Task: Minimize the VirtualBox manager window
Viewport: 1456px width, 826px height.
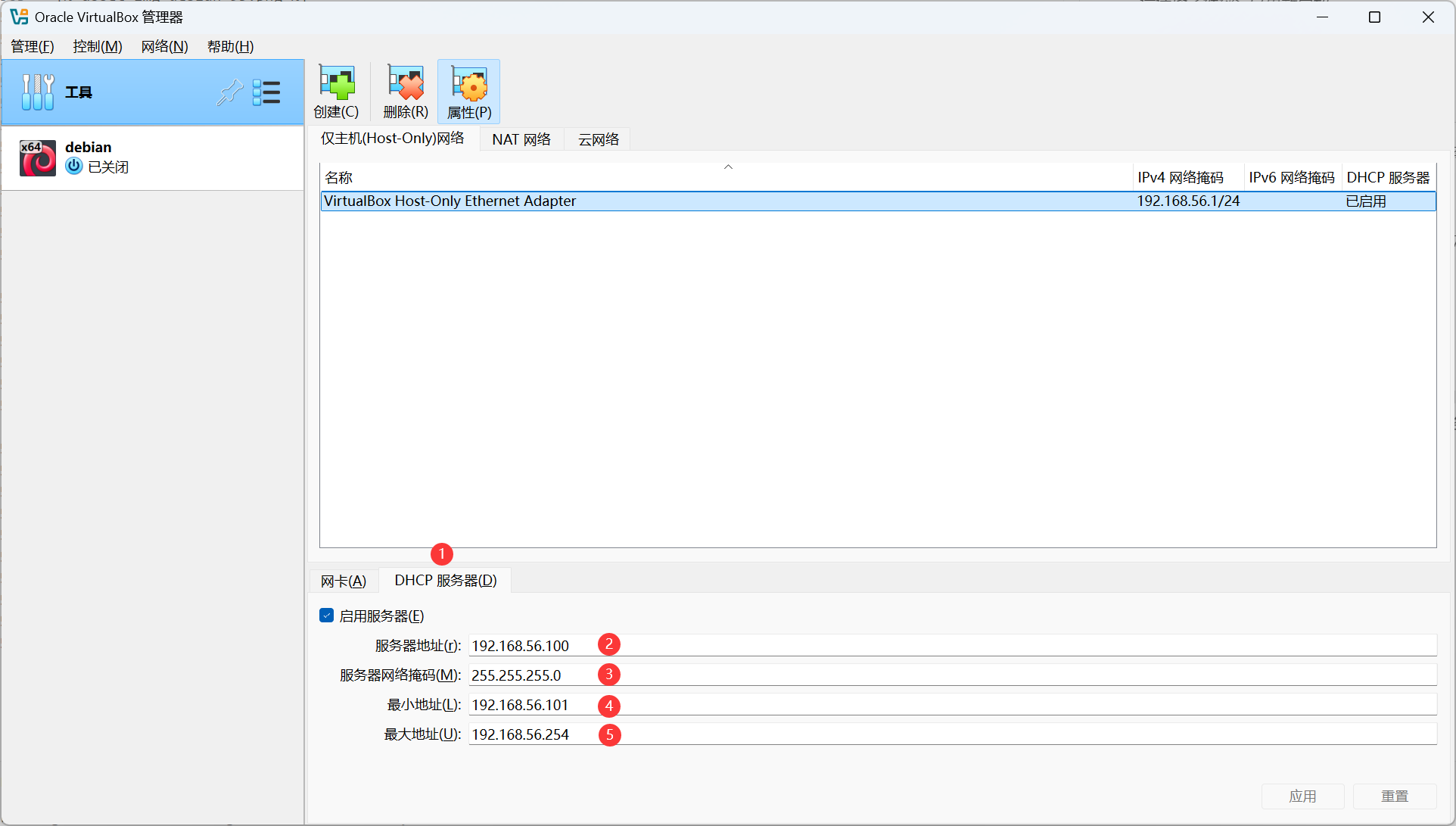Action: pyautogui.click(x=1322, y=17)
